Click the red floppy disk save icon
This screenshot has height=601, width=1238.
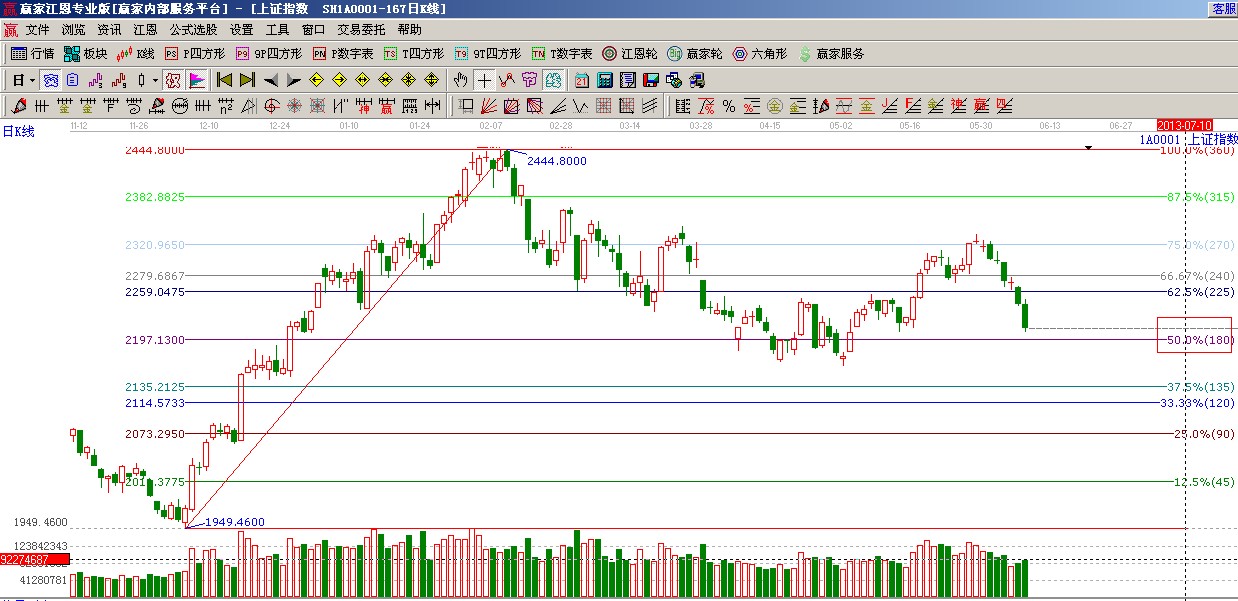[x=651, y=80]
